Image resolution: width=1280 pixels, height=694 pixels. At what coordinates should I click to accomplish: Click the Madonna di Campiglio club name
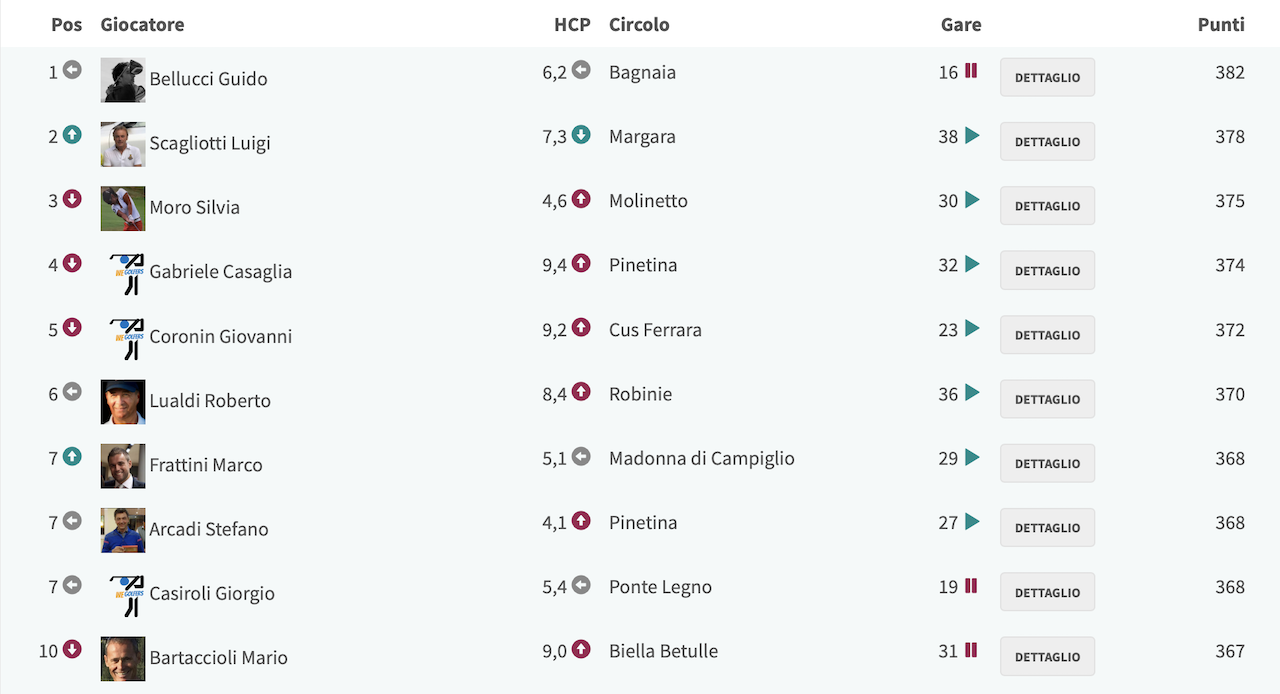(702, 458)
